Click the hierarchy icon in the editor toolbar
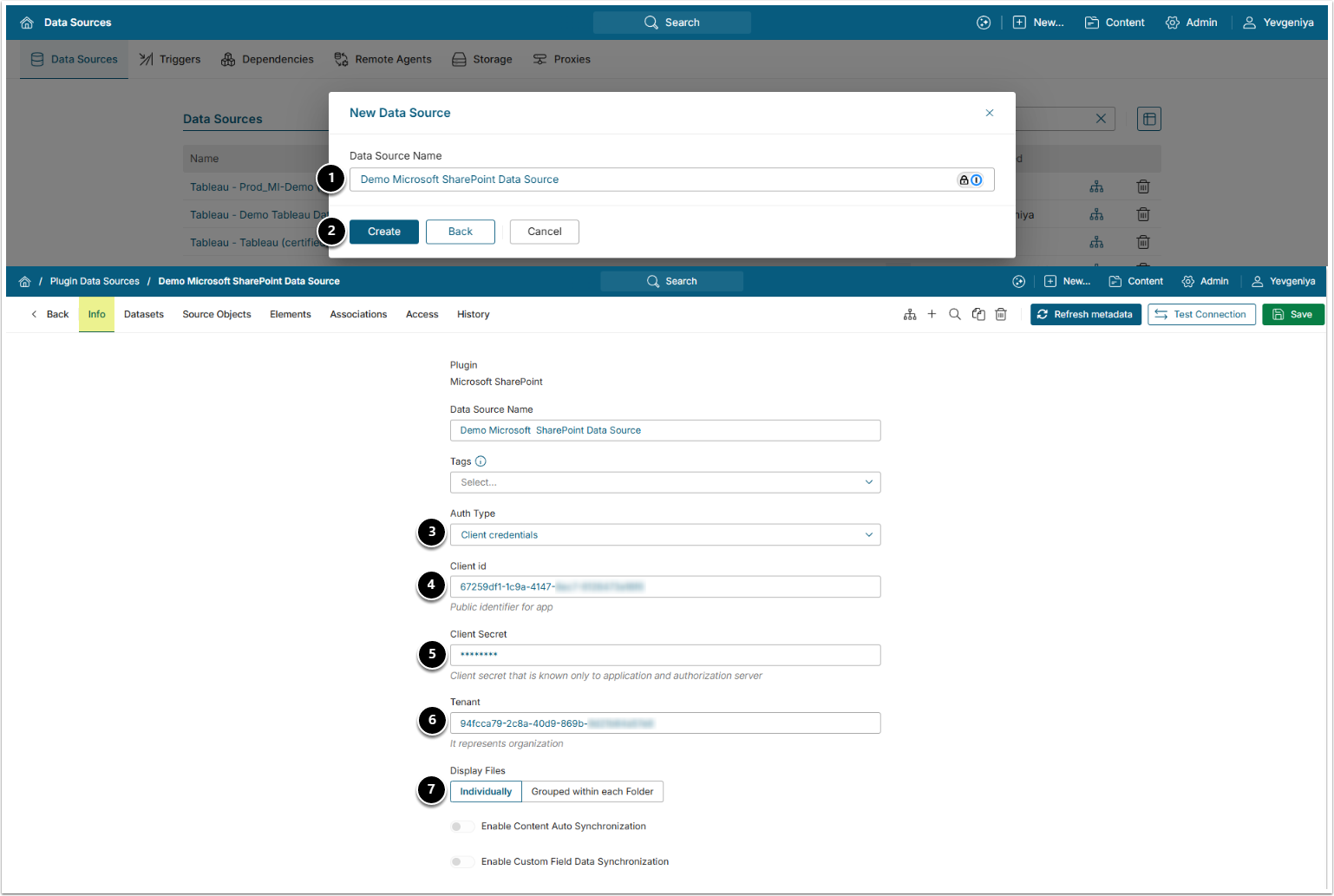 [910, 314]
